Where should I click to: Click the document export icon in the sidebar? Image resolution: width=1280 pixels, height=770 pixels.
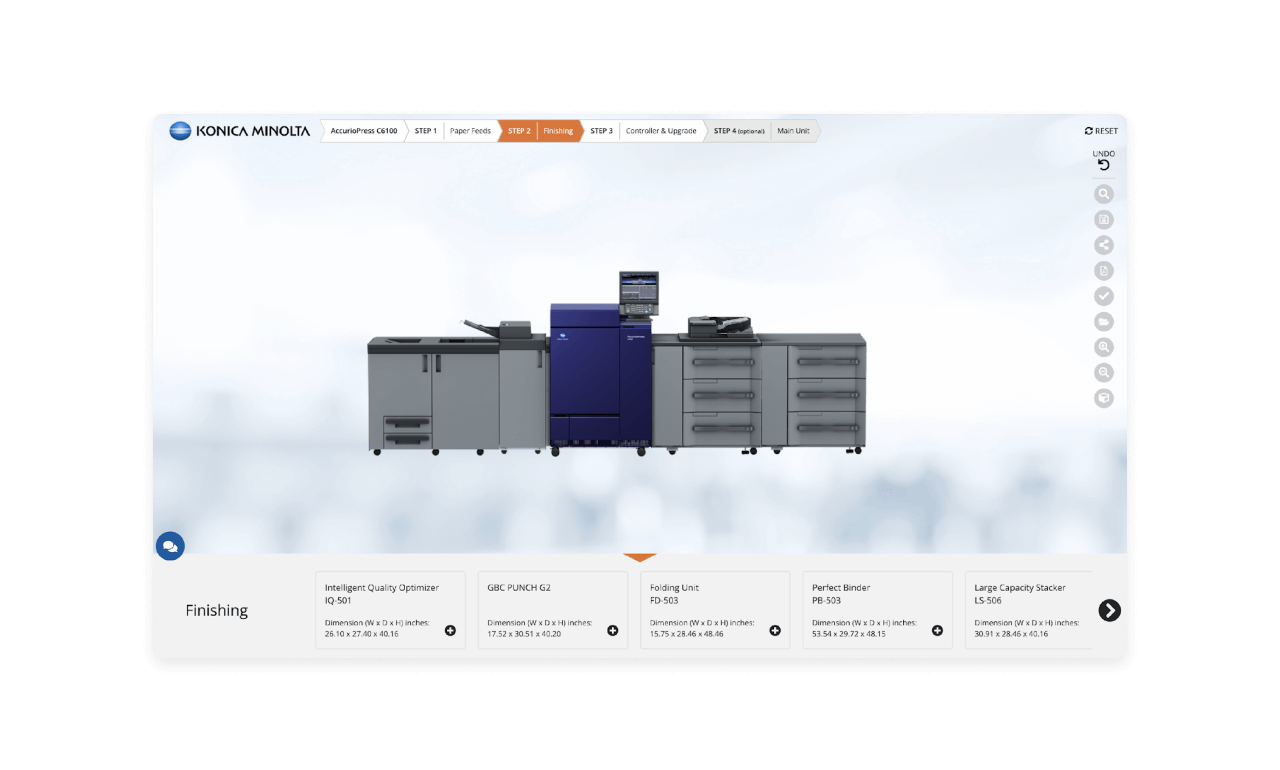1104,270
